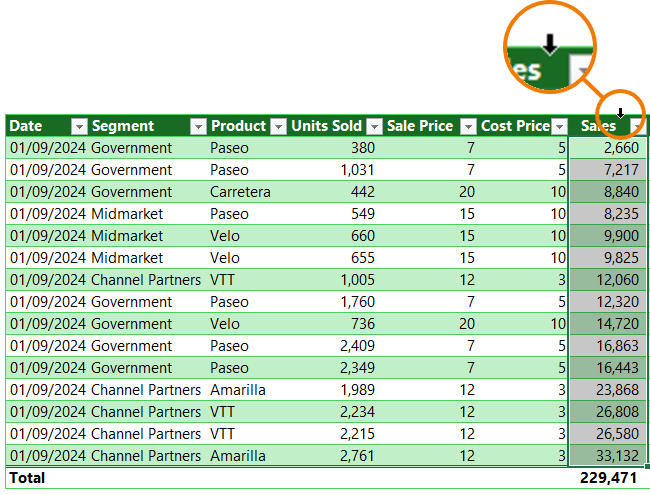
Task: Select sales cell 12,060
Action: [x=608, y=279]
